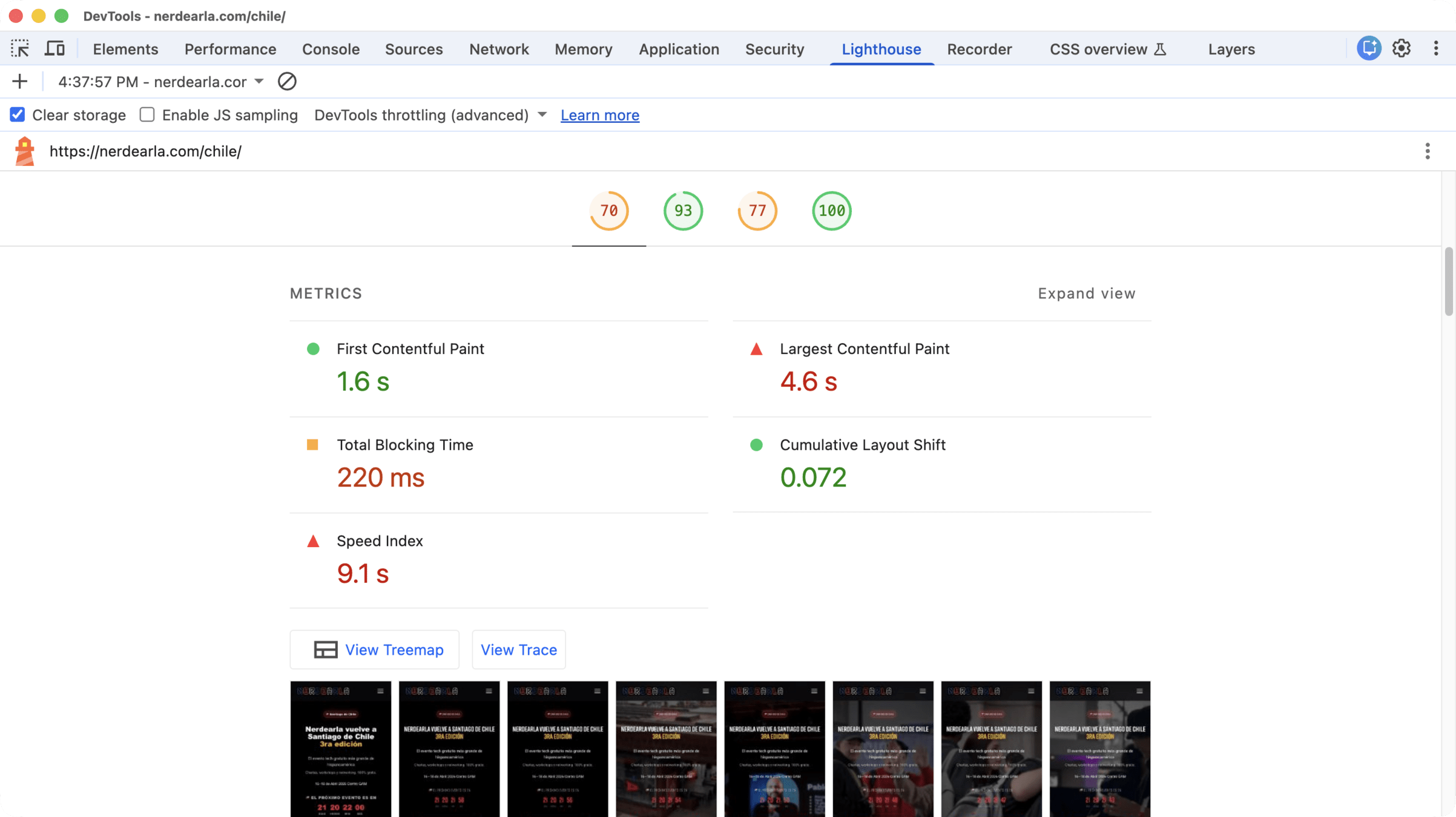Click the View Trace button
This screenshot has width=1456, height=817.
pos(518,649)
